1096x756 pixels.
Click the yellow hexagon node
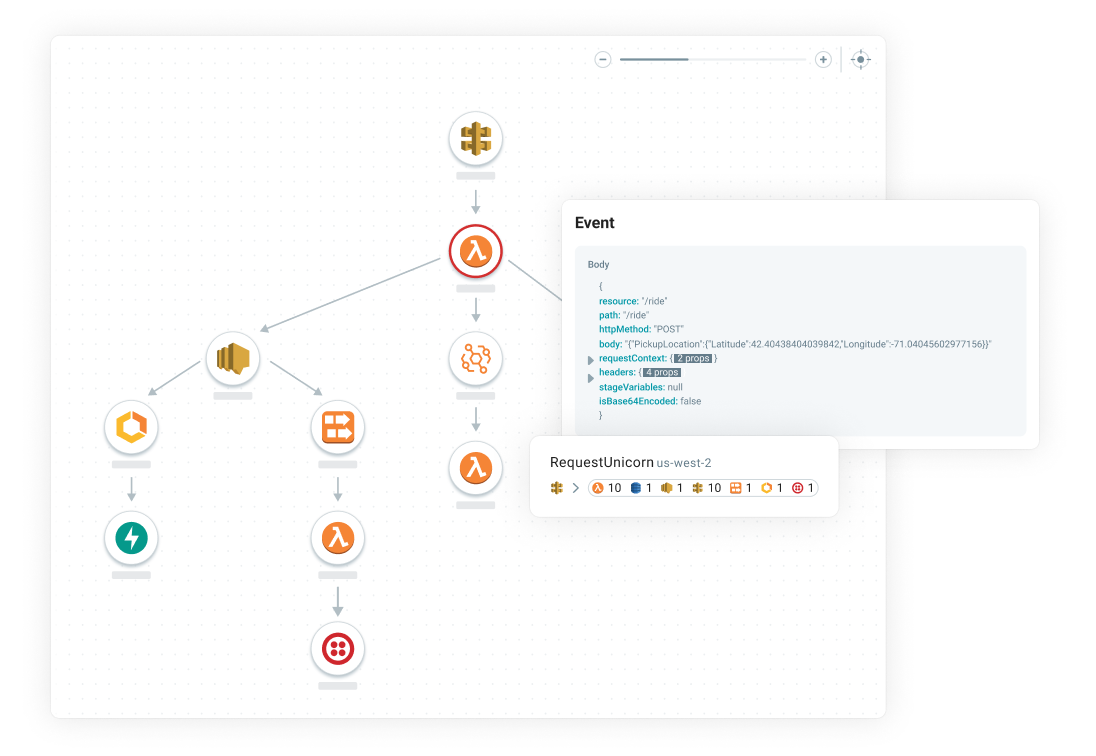tap(131, 427)
